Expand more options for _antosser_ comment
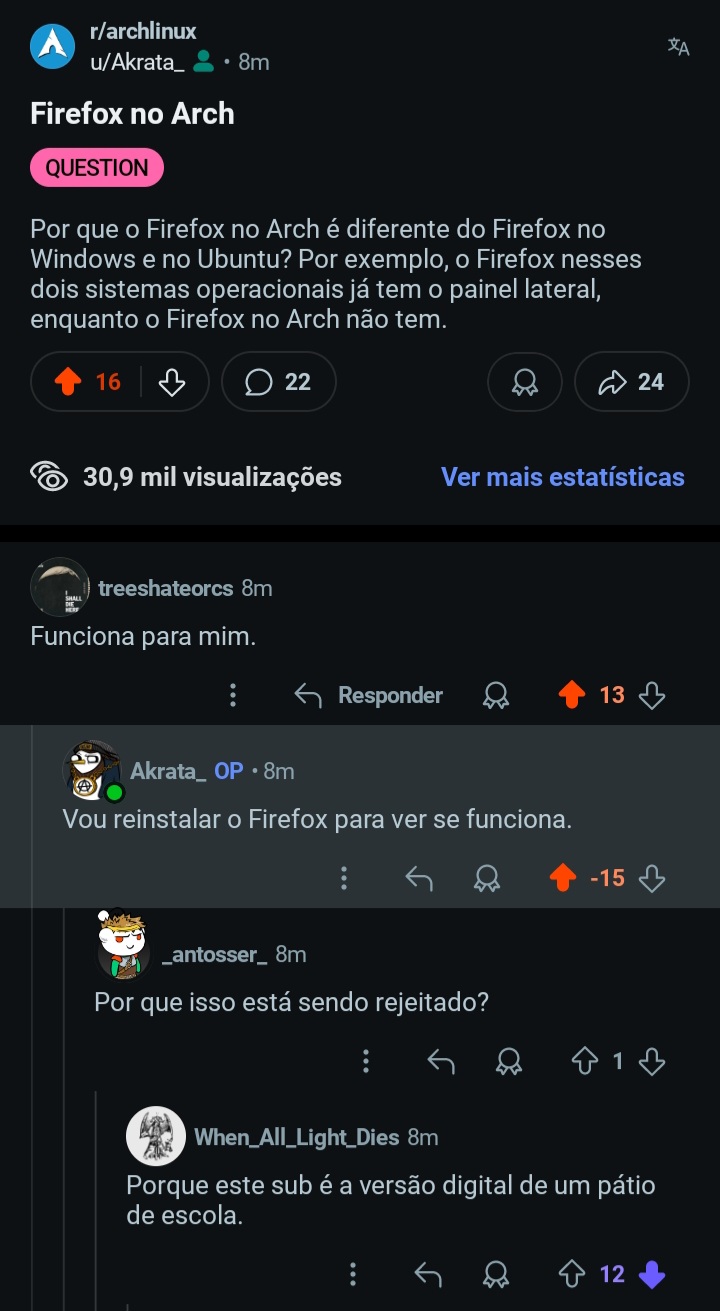 click(x=366, y=1061)
